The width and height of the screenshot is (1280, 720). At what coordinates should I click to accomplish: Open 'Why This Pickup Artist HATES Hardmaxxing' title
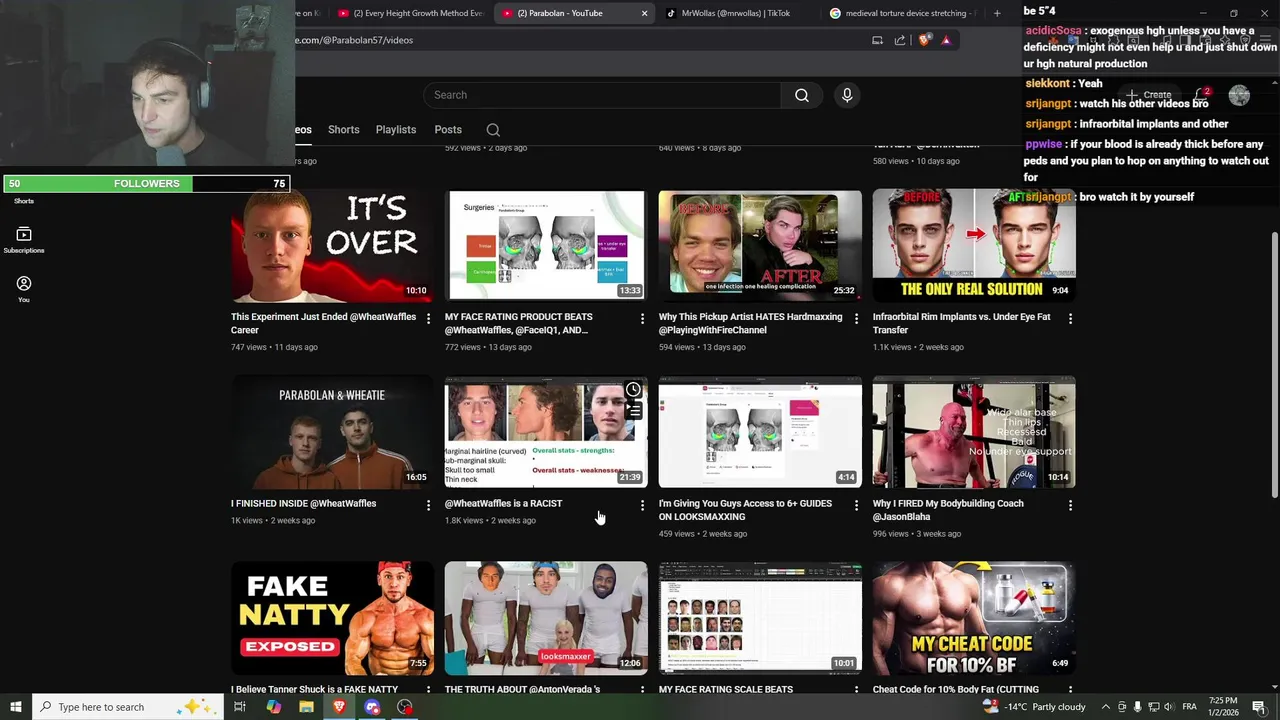(x=750, y=323)
